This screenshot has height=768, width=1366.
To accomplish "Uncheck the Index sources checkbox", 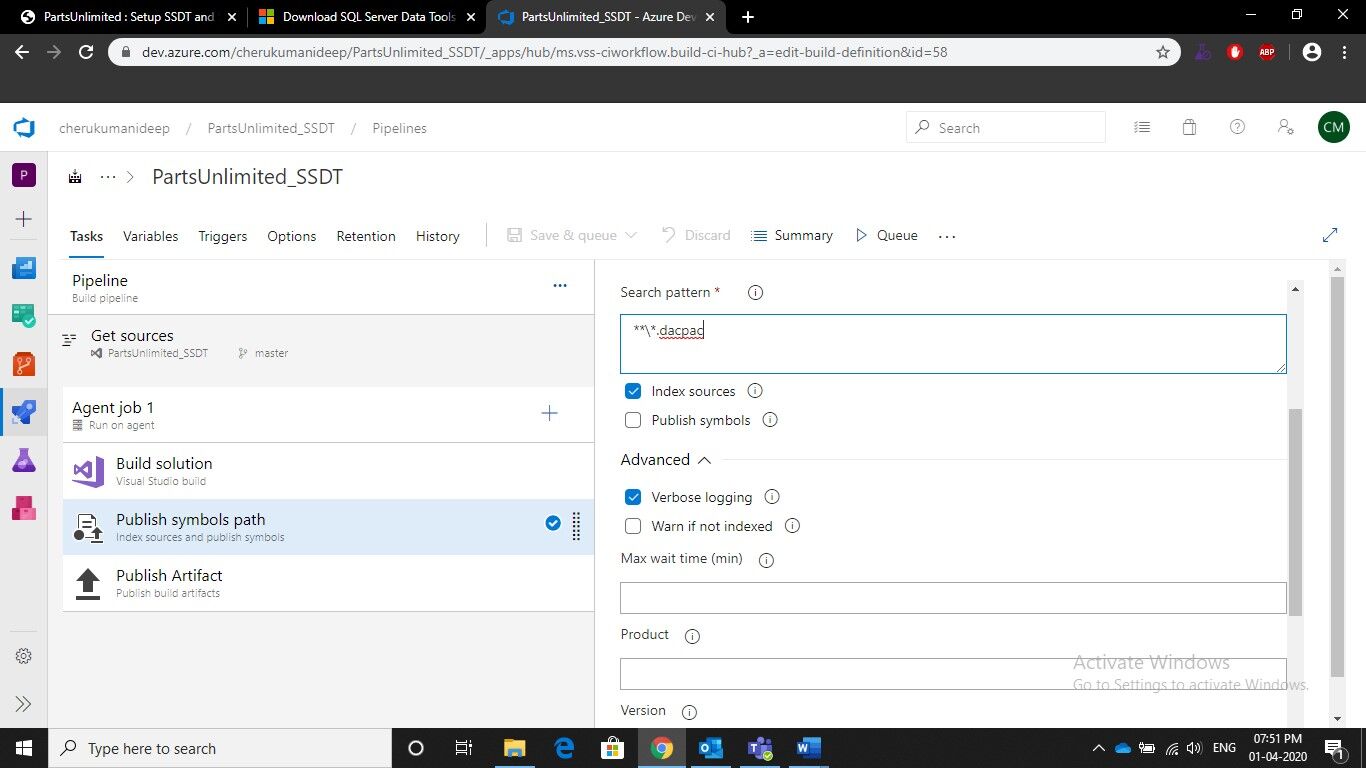I will click(x=633, y=391).
